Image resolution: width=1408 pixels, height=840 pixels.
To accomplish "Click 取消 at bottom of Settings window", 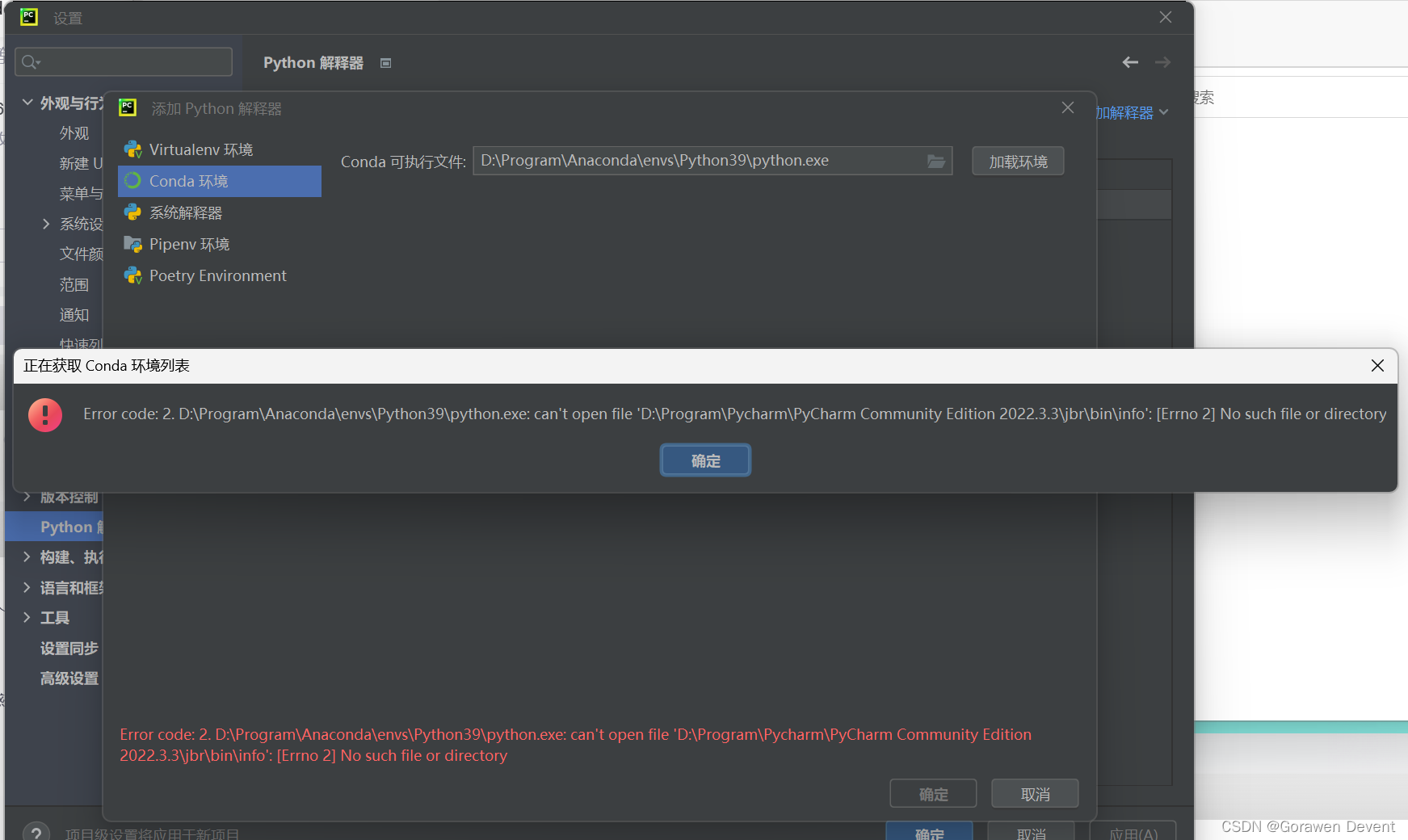I will click(x=1031, y=832).
